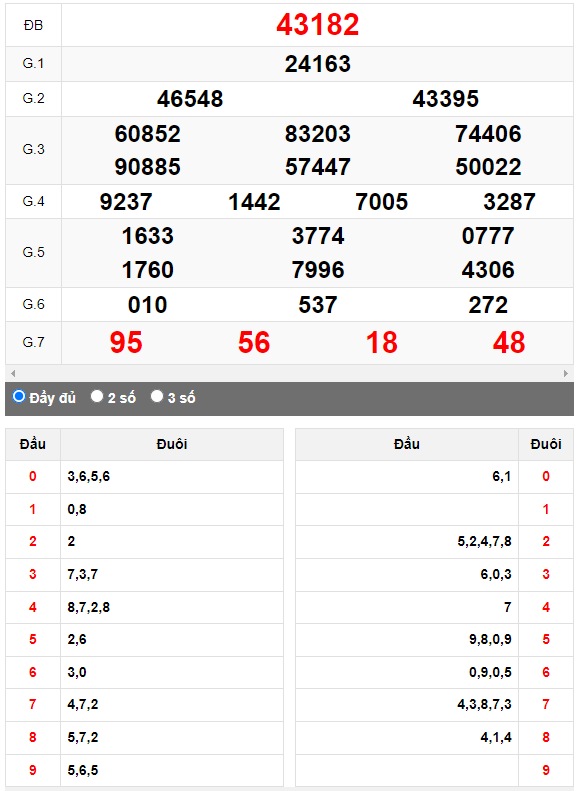Click the ĐB row label
This screenshot has width=577, height=791.
pyautogui.click(x=33, y=25)
